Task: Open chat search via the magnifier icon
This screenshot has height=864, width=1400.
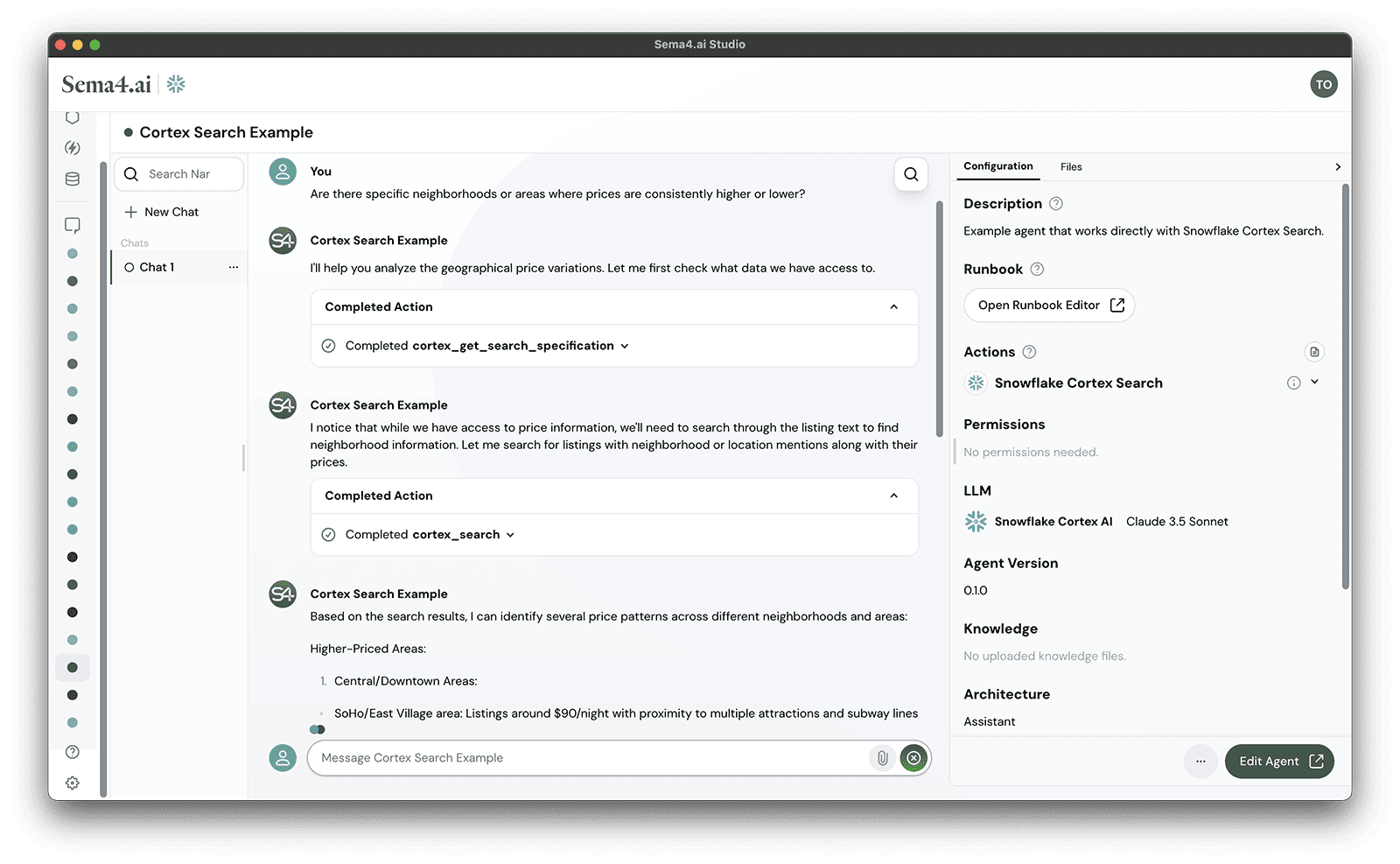Action: (x=910, y=174)
